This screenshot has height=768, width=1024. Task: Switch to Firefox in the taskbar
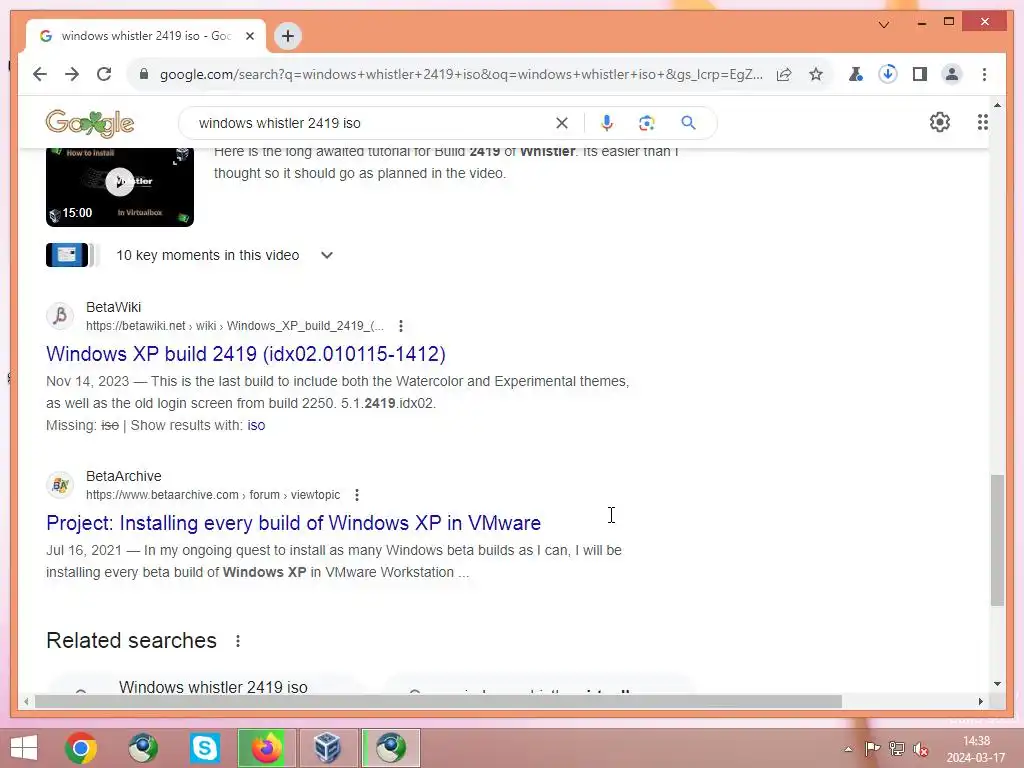265,748
